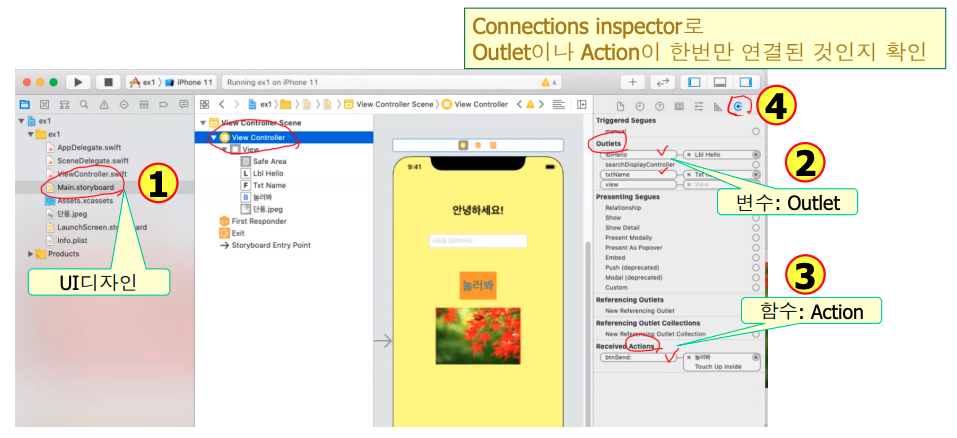Click the manual triggered segue connection circle

click(756, 131)
